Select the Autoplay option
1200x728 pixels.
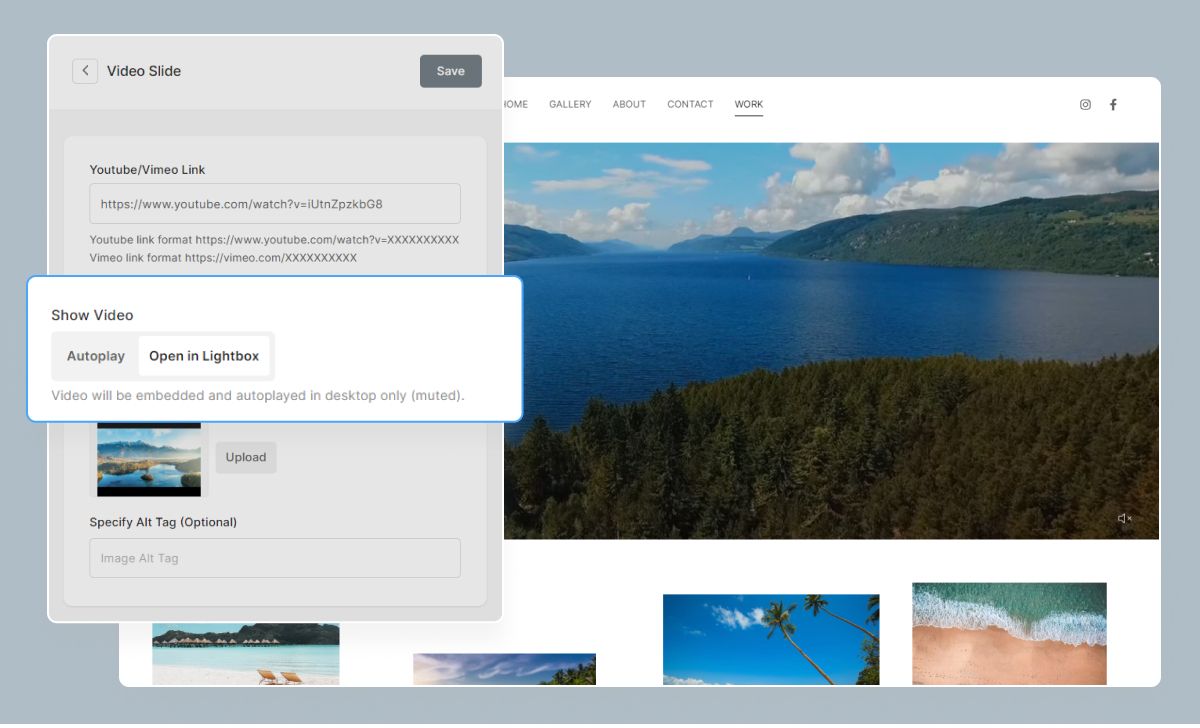point(96,356)
